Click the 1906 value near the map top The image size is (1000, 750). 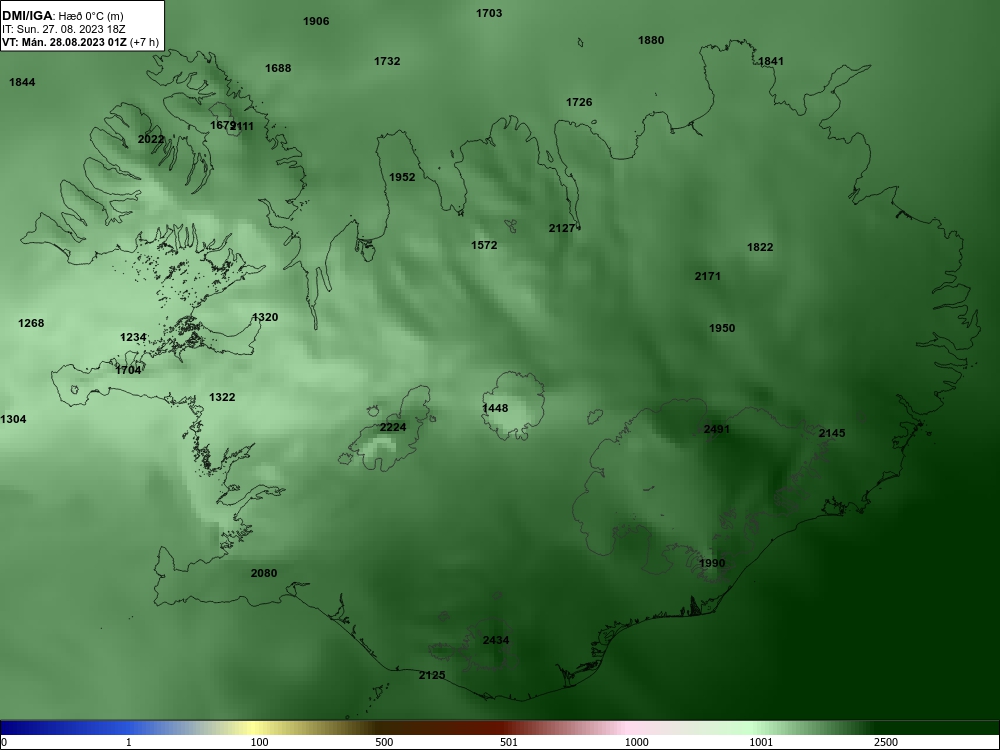(x=316, y=22)
